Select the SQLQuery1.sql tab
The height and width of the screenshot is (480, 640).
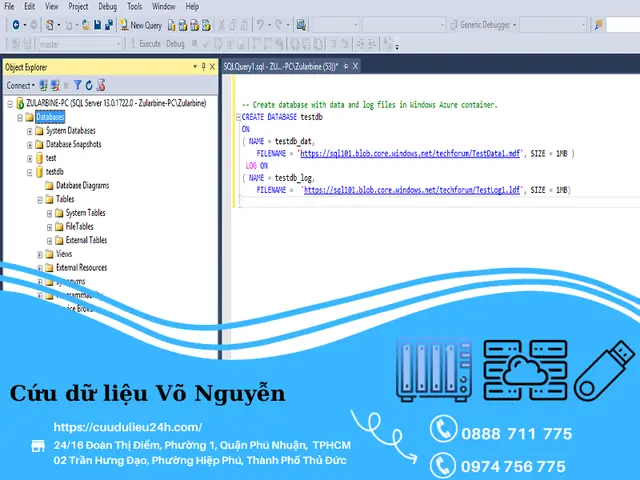[280, 66]
